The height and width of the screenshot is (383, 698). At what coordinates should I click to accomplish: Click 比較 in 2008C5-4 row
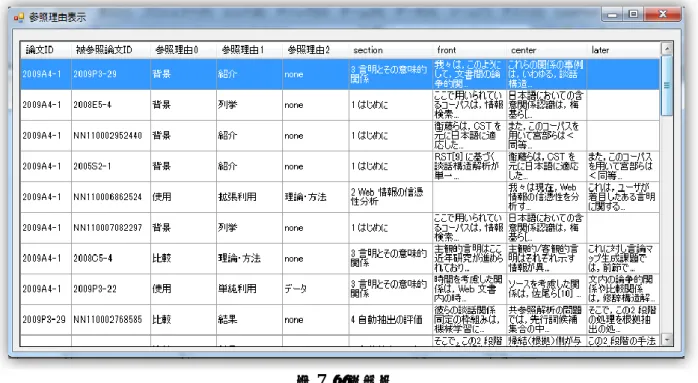coord(183,259)
